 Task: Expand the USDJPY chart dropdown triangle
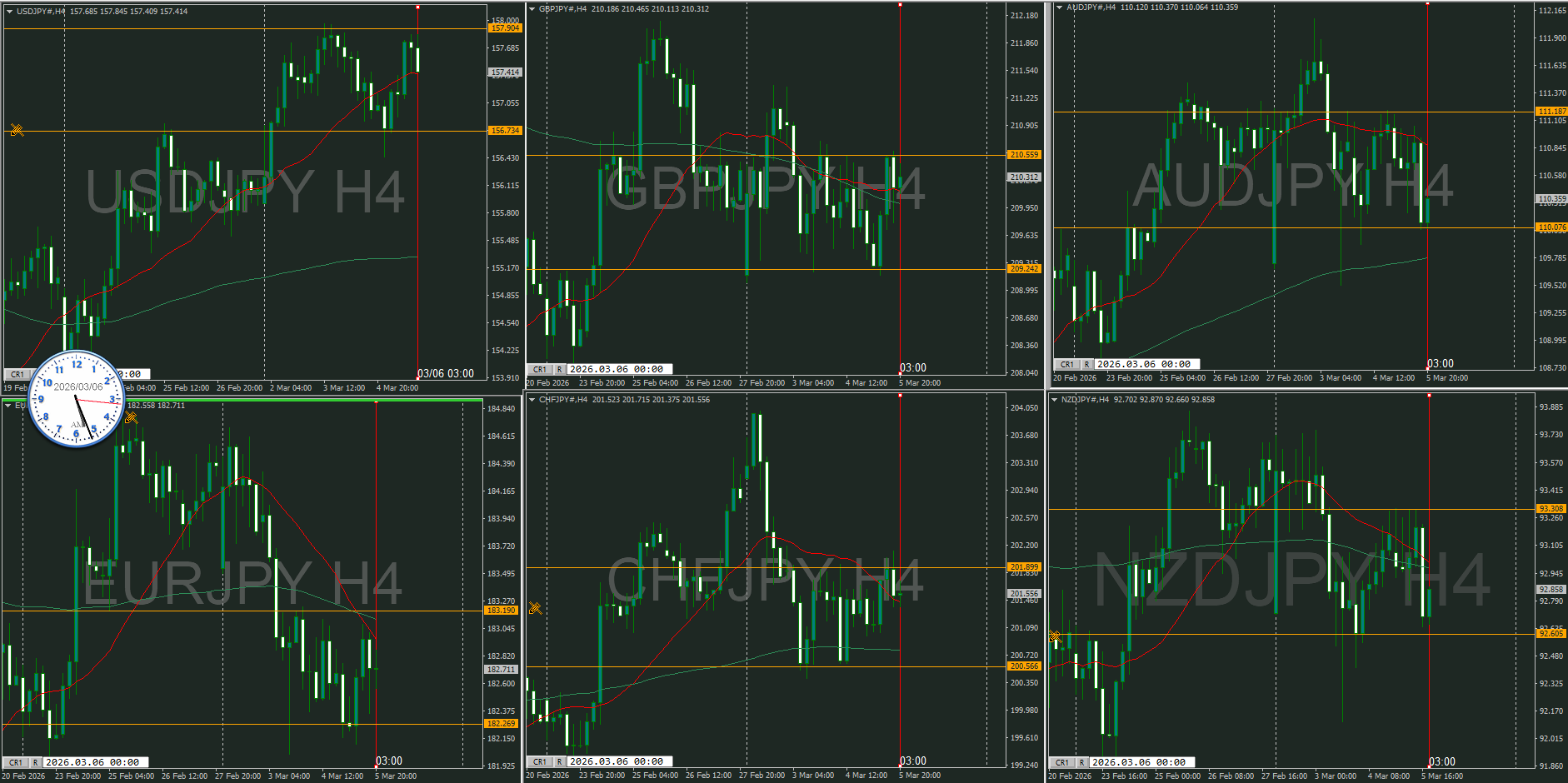tap(9, 12)
